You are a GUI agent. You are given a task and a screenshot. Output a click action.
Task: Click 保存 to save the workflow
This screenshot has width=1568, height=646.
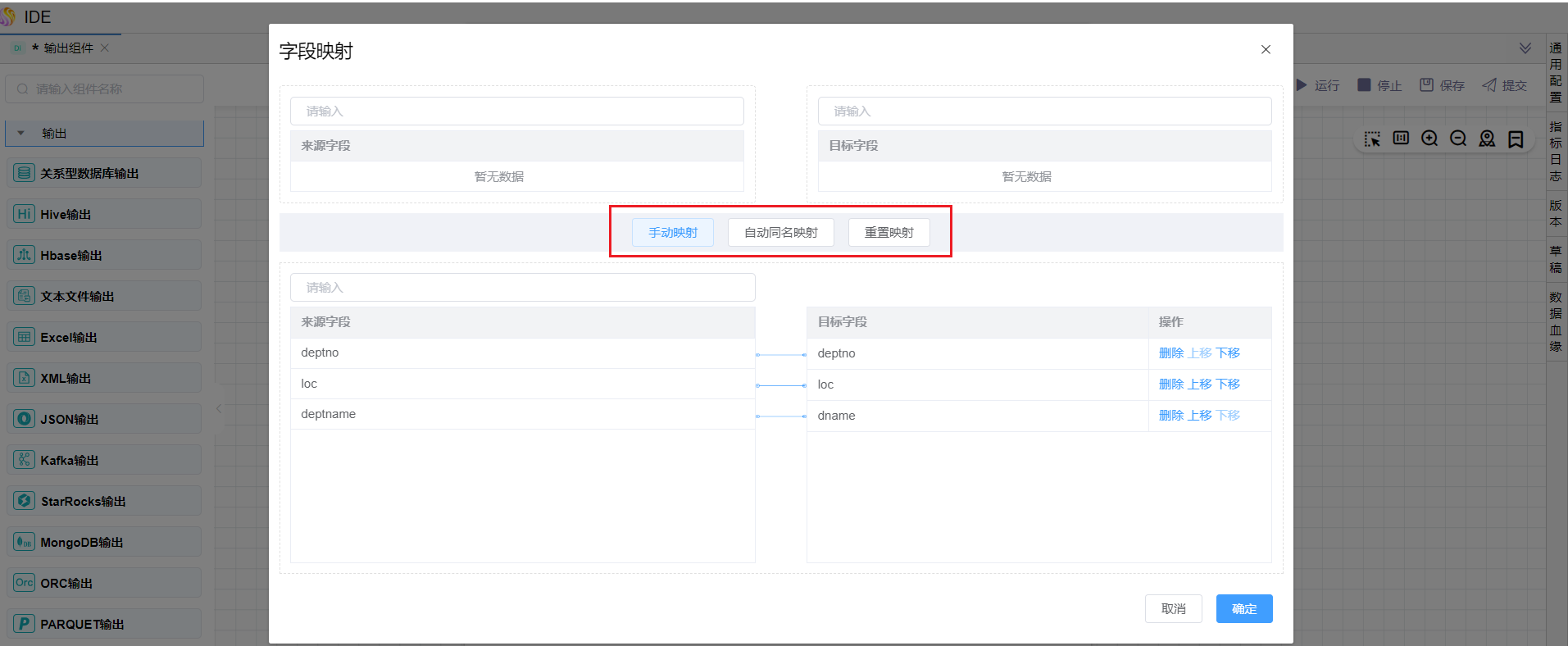(1443, 85)
